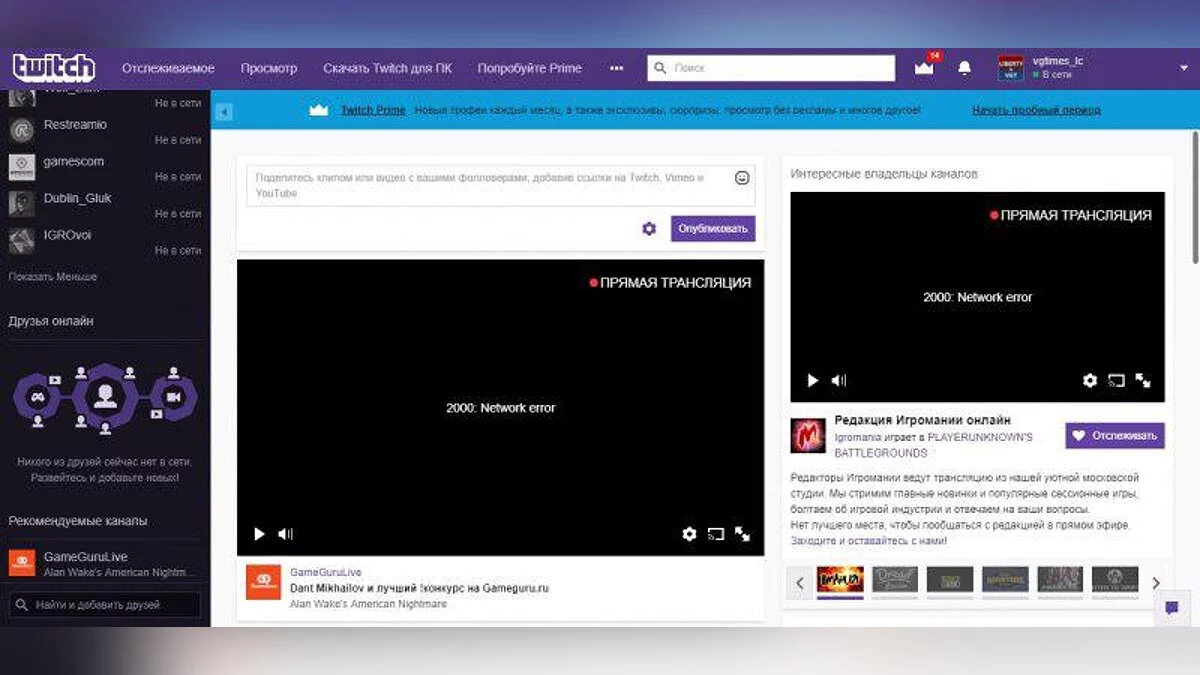
Task: Expand the three-dots more menu
Action: [616, 68]
